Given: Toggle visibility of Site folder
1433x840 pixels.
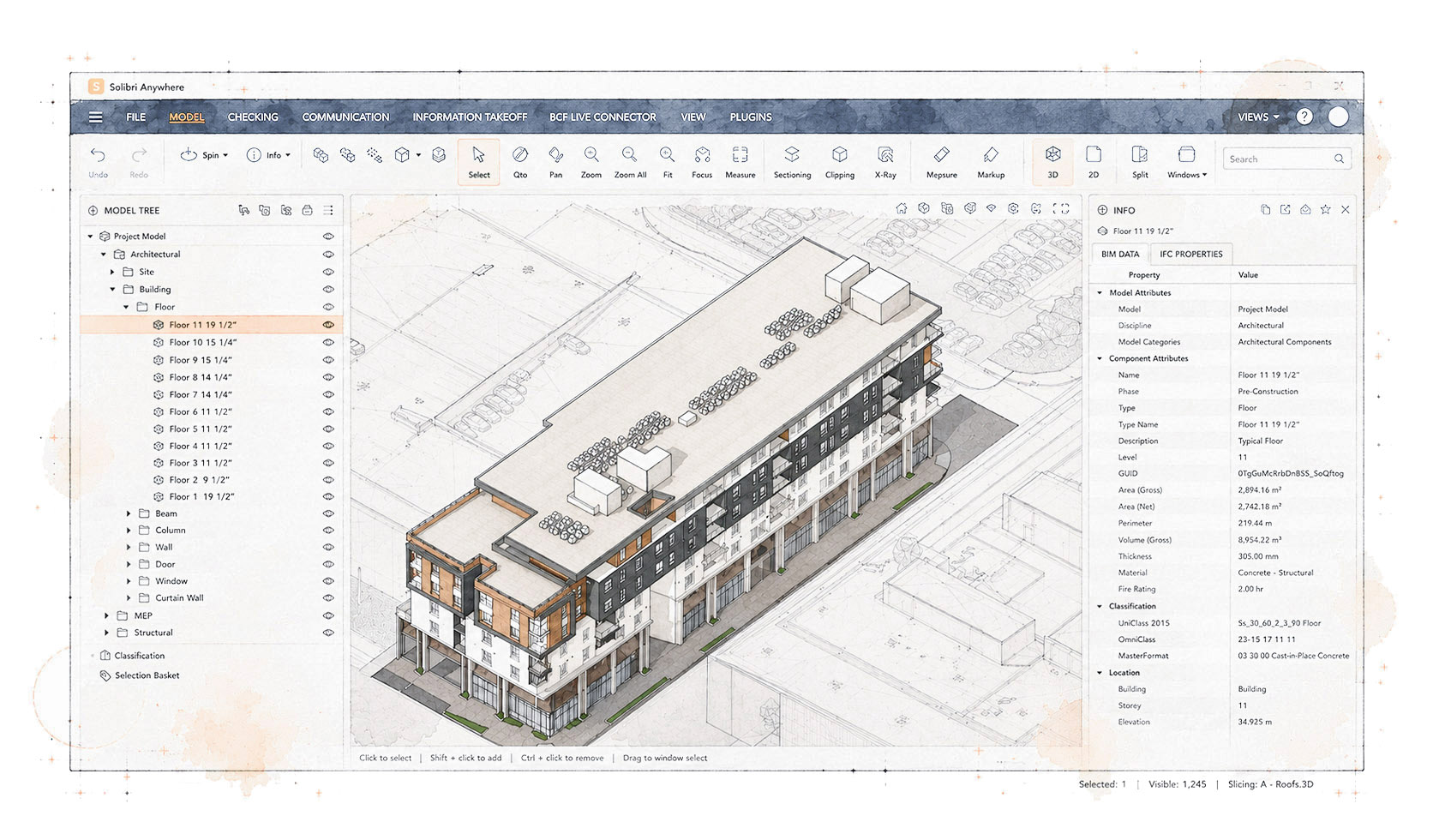Looking at the screenshot, I should (x=328, y=272).
